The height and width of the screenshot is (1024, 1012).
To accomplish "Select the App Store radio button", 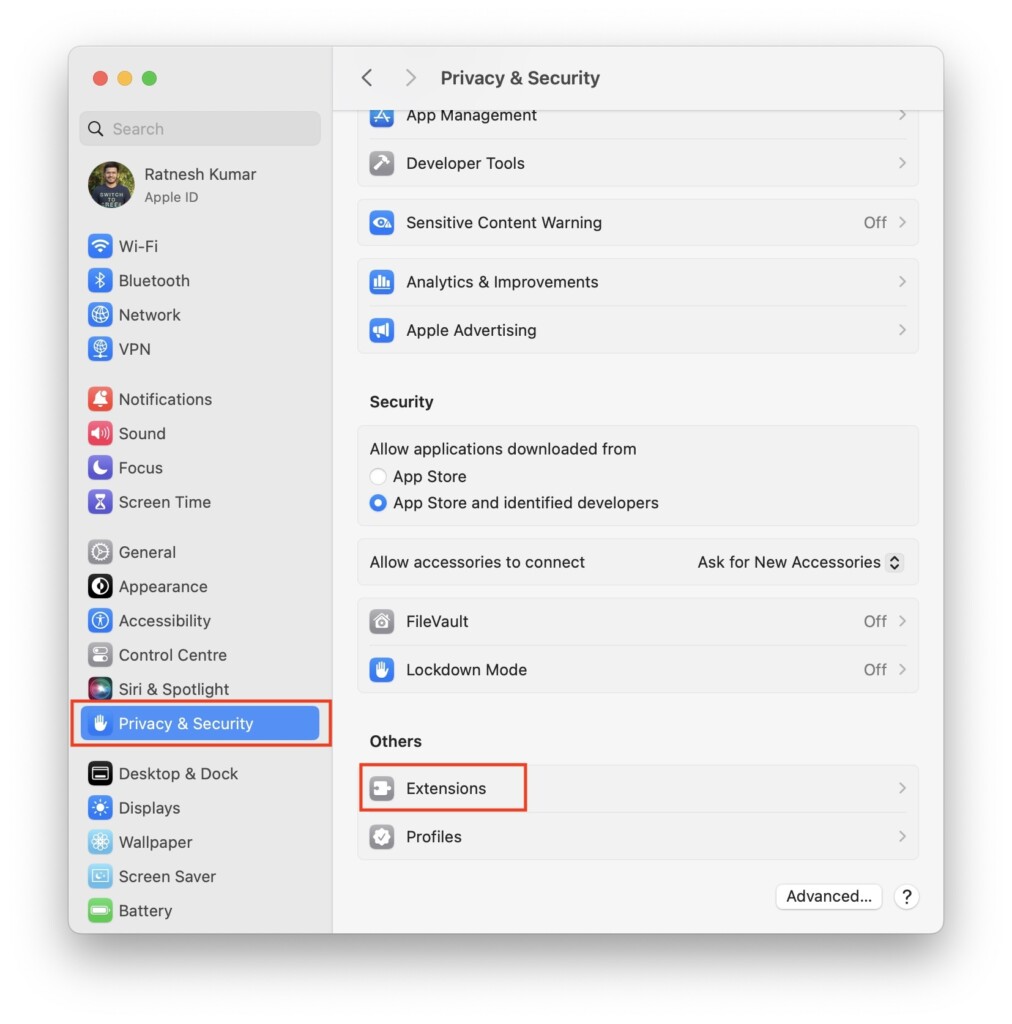I will coord(378,477).
